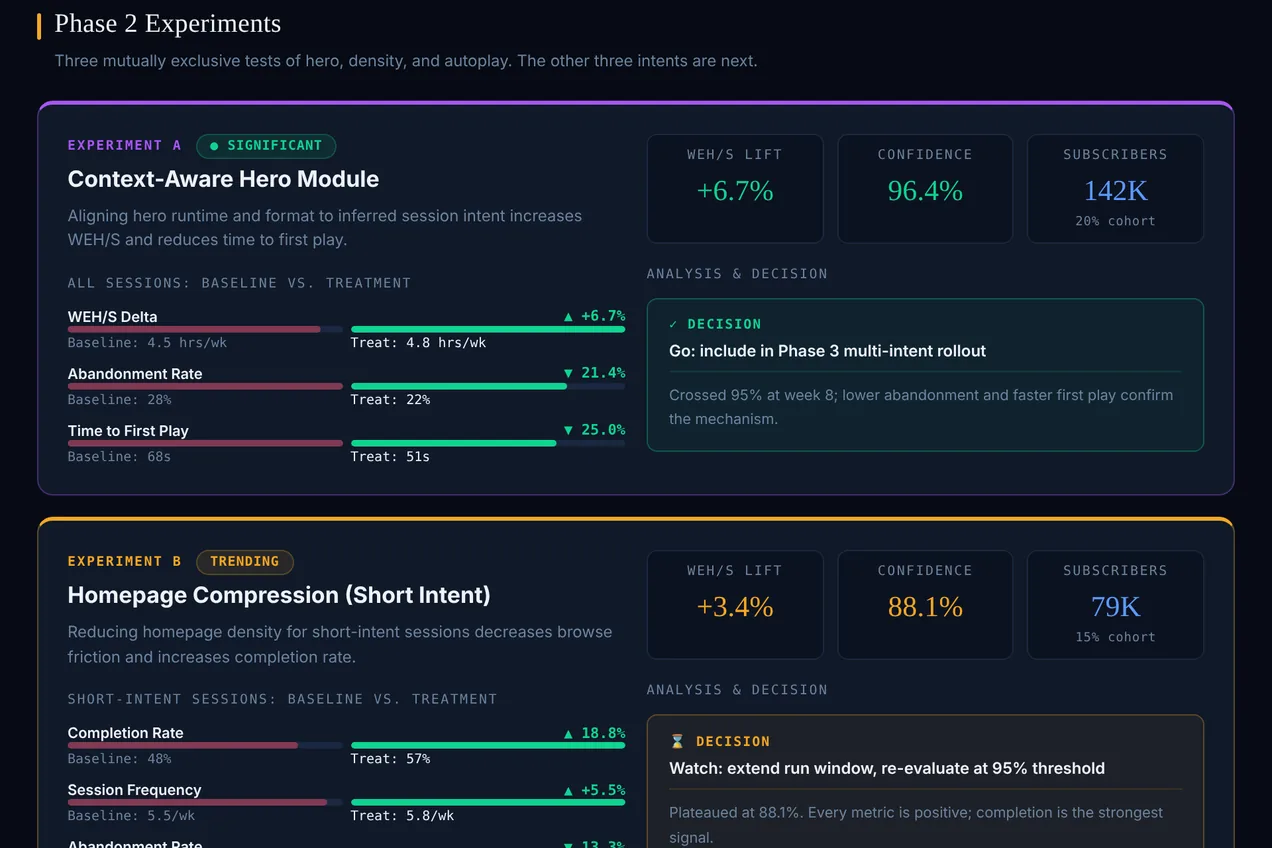Click the hourglass icon beside orange DECISION
The image size is (1272, 848).
point(677,741)
